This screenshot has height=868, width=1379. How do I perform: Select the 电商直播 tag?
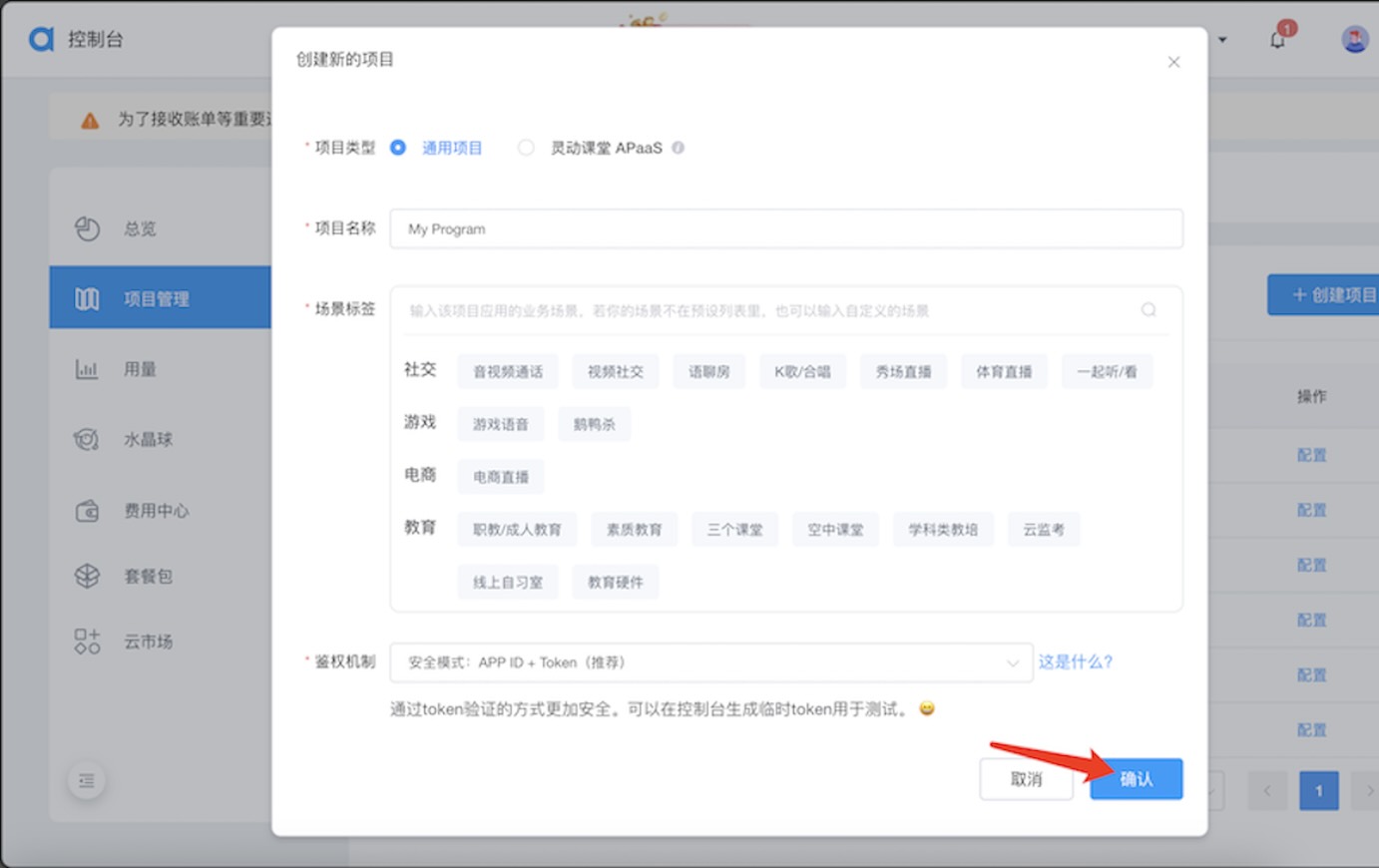501,477
